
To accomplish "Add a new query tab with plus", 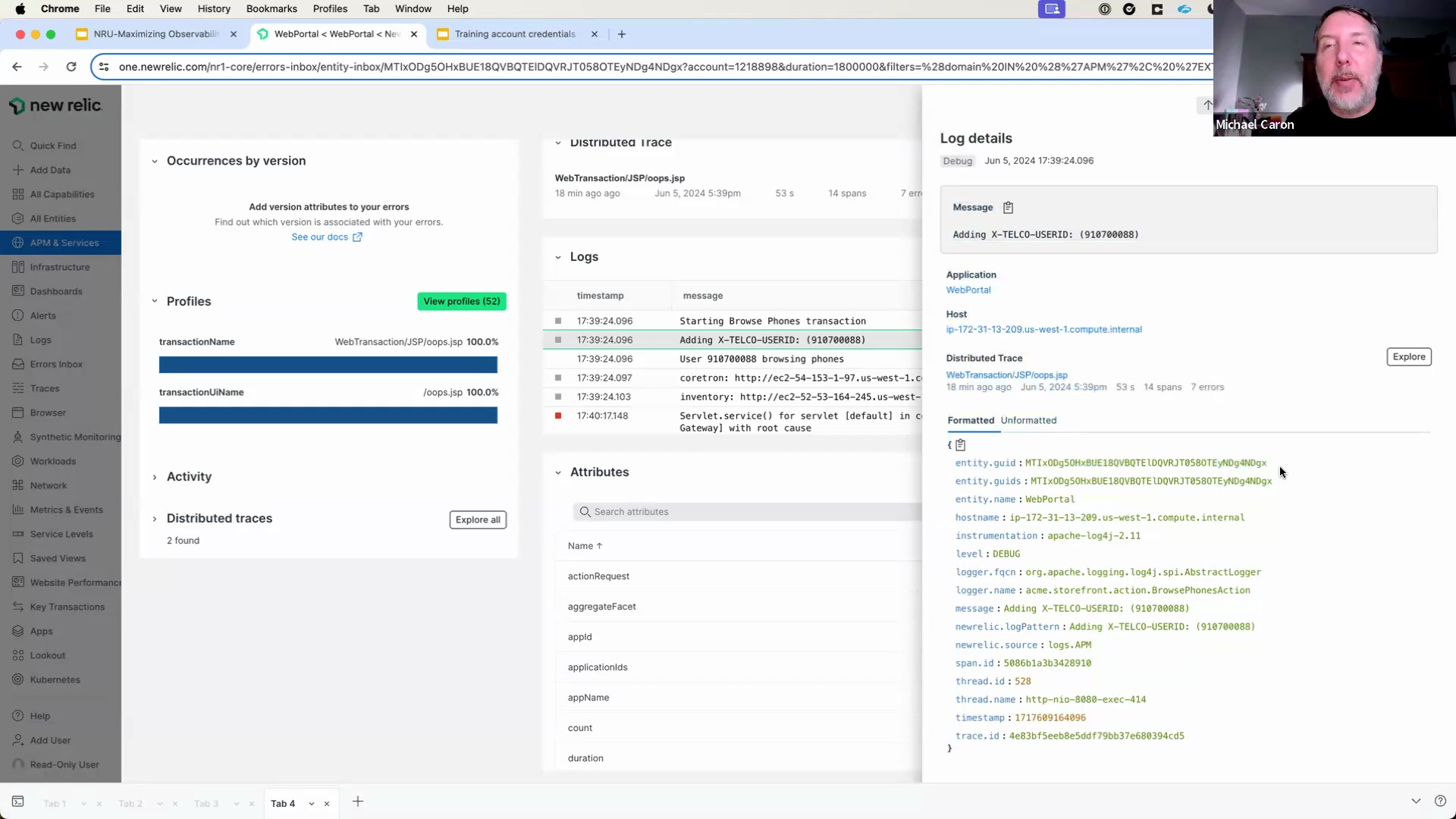I will point(358,802).
